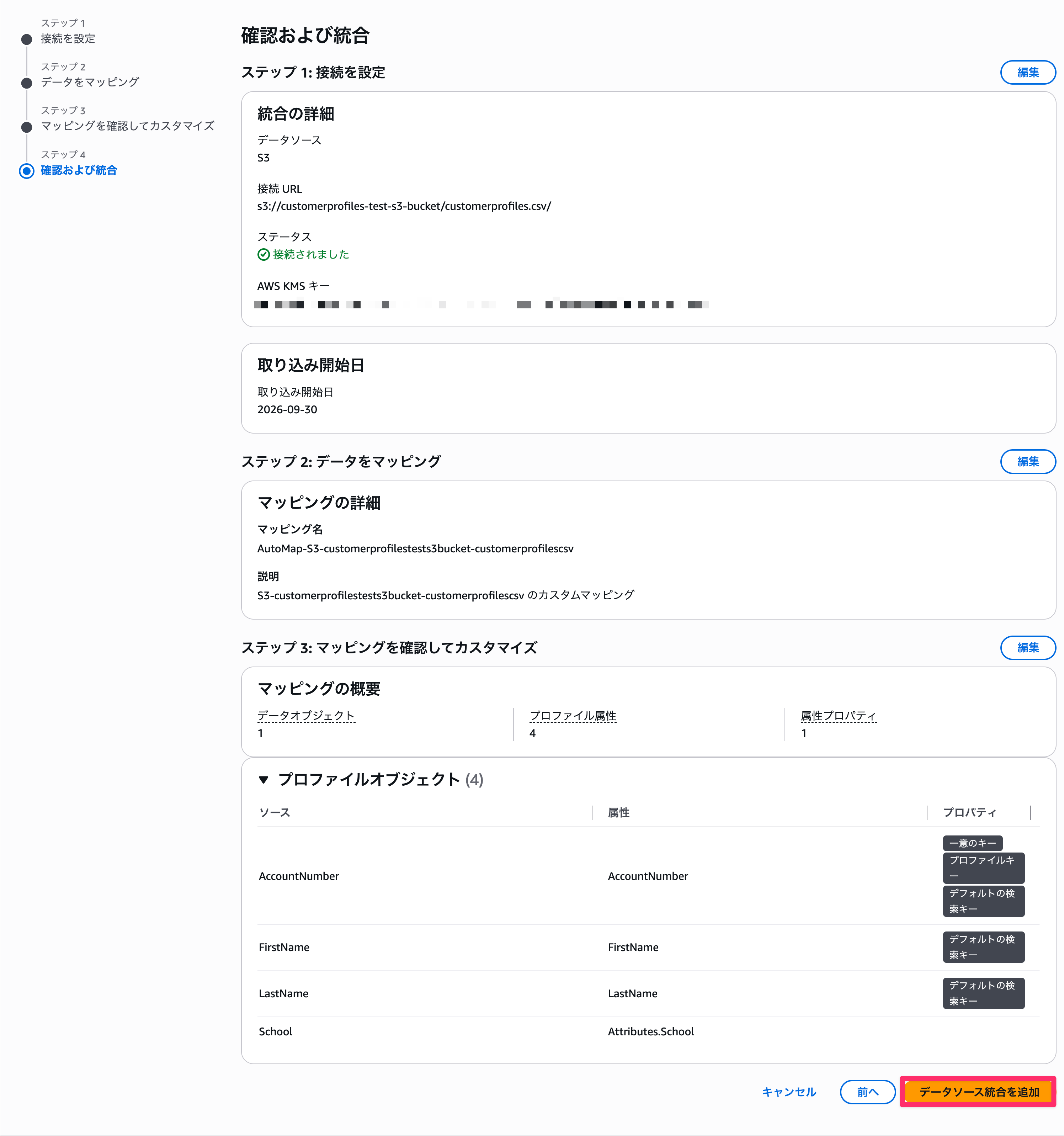
Task: Click the ソース column header
Action: (x=275, y=812)
